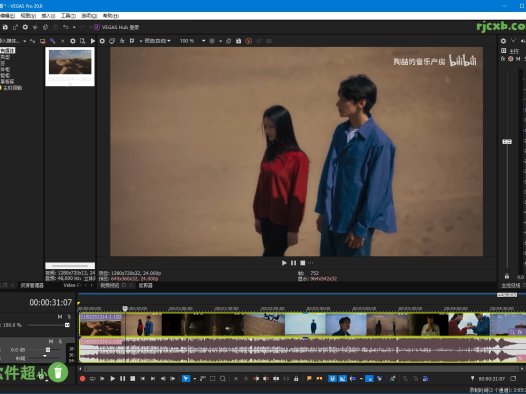
Task: Click Go to End in transport bar
Action: (153, 379)
